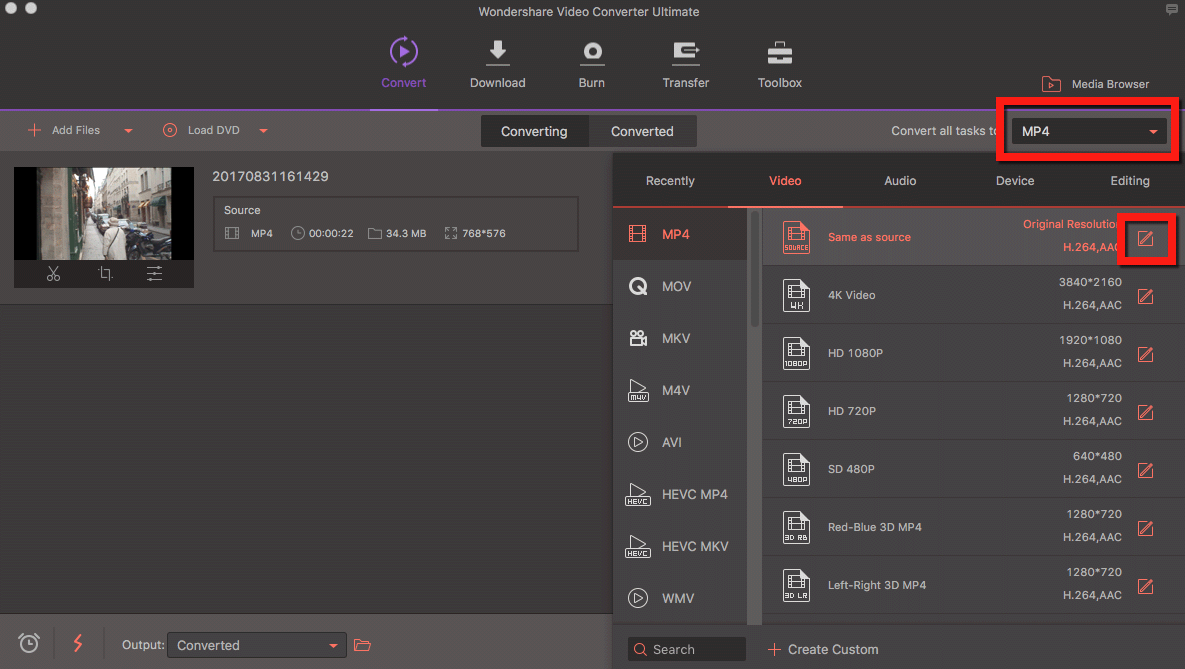Screen dimensions: 1185x669
Task: Click Add Files
Action: [x=64, y=130]
